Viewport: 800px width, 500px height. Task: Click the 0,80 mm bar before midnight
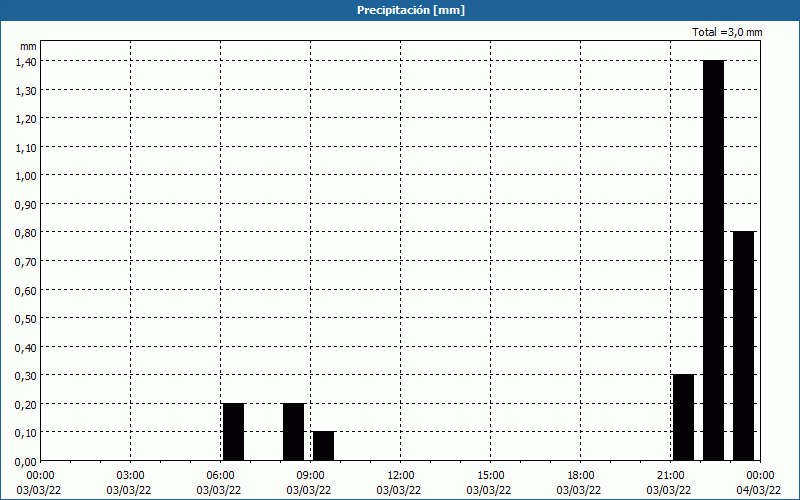pos(743,346)
